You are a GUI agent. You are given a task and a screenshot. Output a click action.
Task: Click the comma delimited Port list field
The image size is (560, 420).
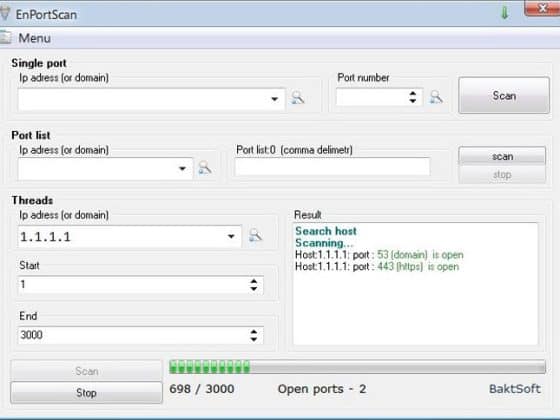[x=332, y=166]
